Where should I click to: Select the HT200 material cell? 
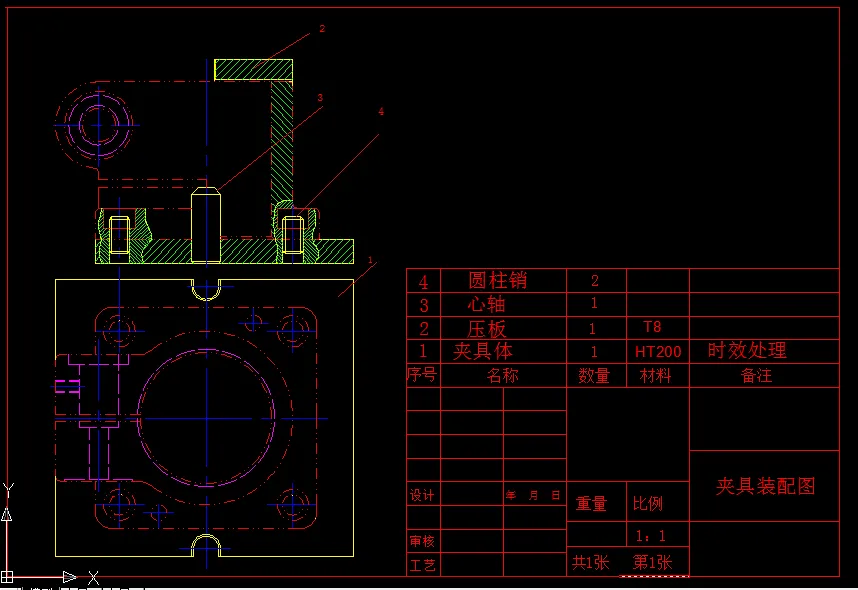coord(658,351)
